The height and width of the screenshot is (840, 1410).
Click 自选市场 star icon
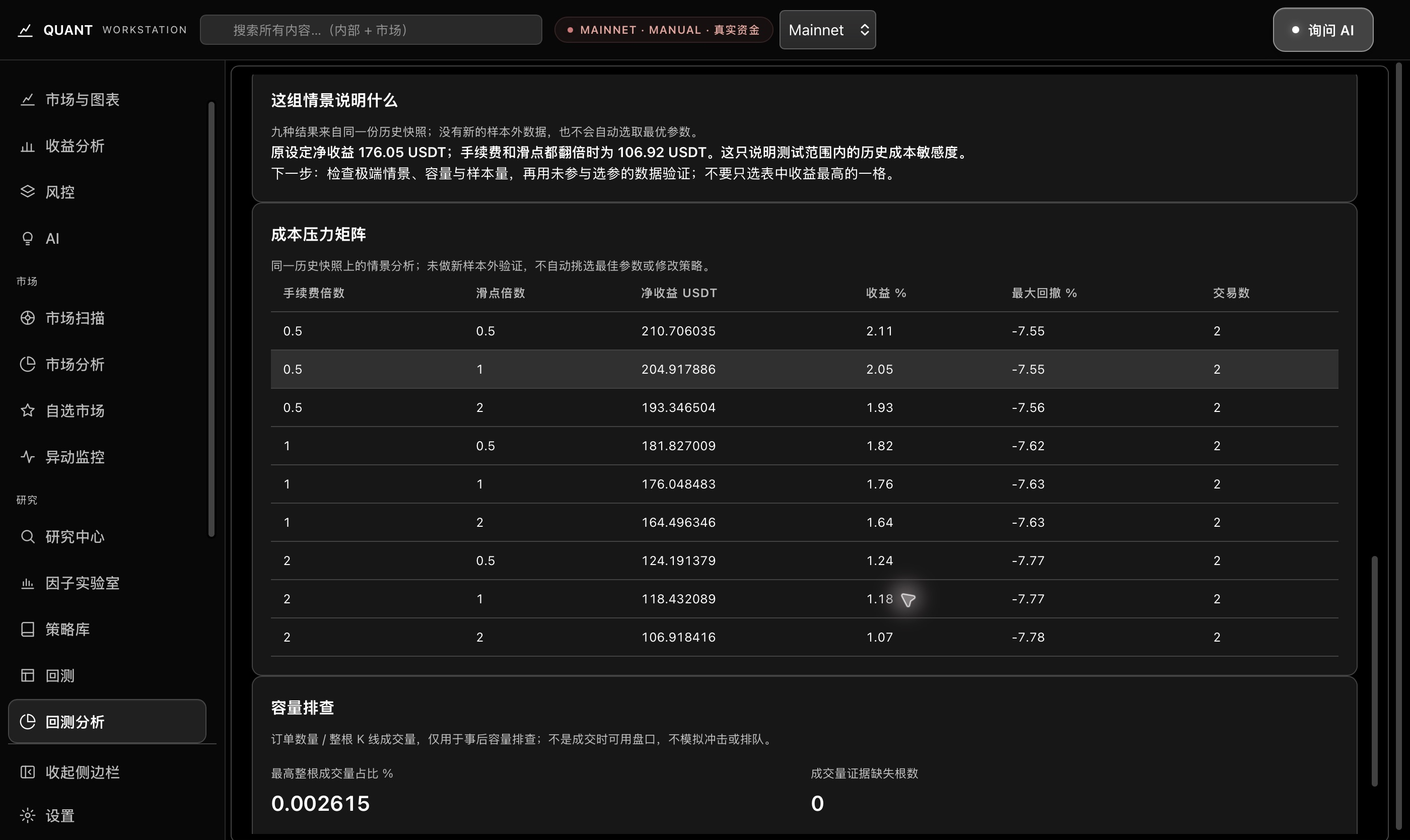[27, 410]
